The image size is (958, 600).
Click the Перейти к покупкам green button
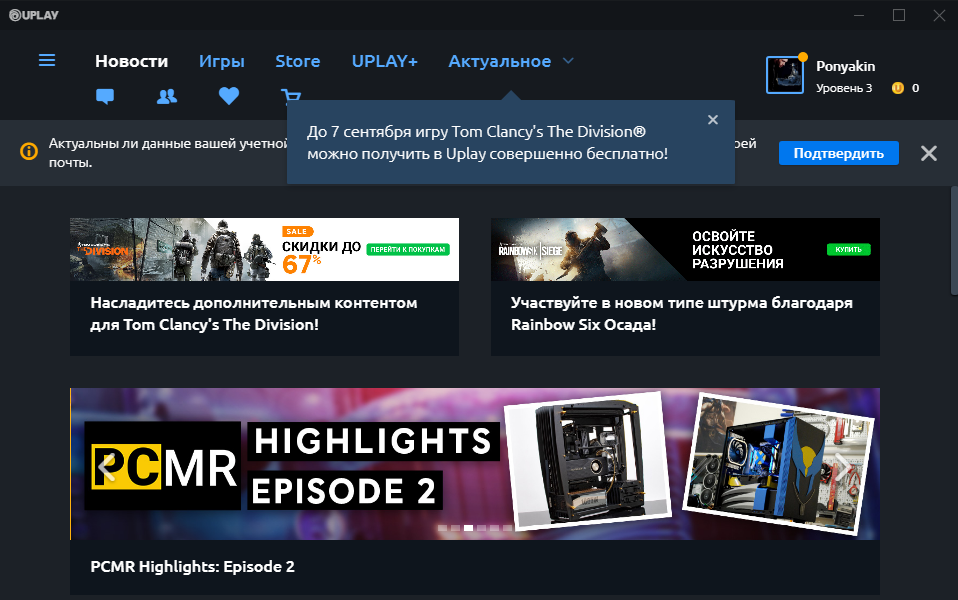click(408, 249)
